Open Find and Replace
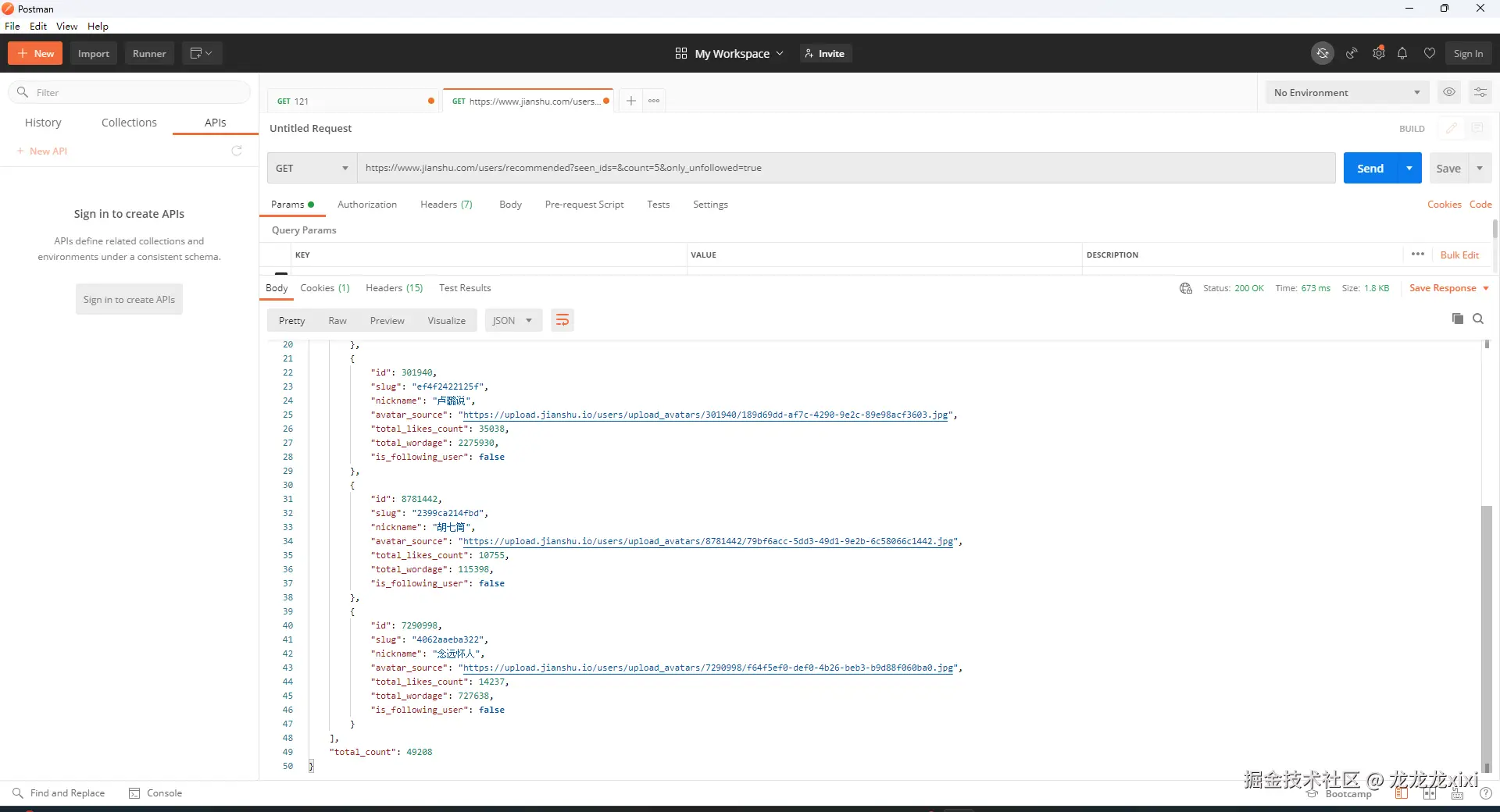This screenshot has height=812, width=1500. click(59, 793)
